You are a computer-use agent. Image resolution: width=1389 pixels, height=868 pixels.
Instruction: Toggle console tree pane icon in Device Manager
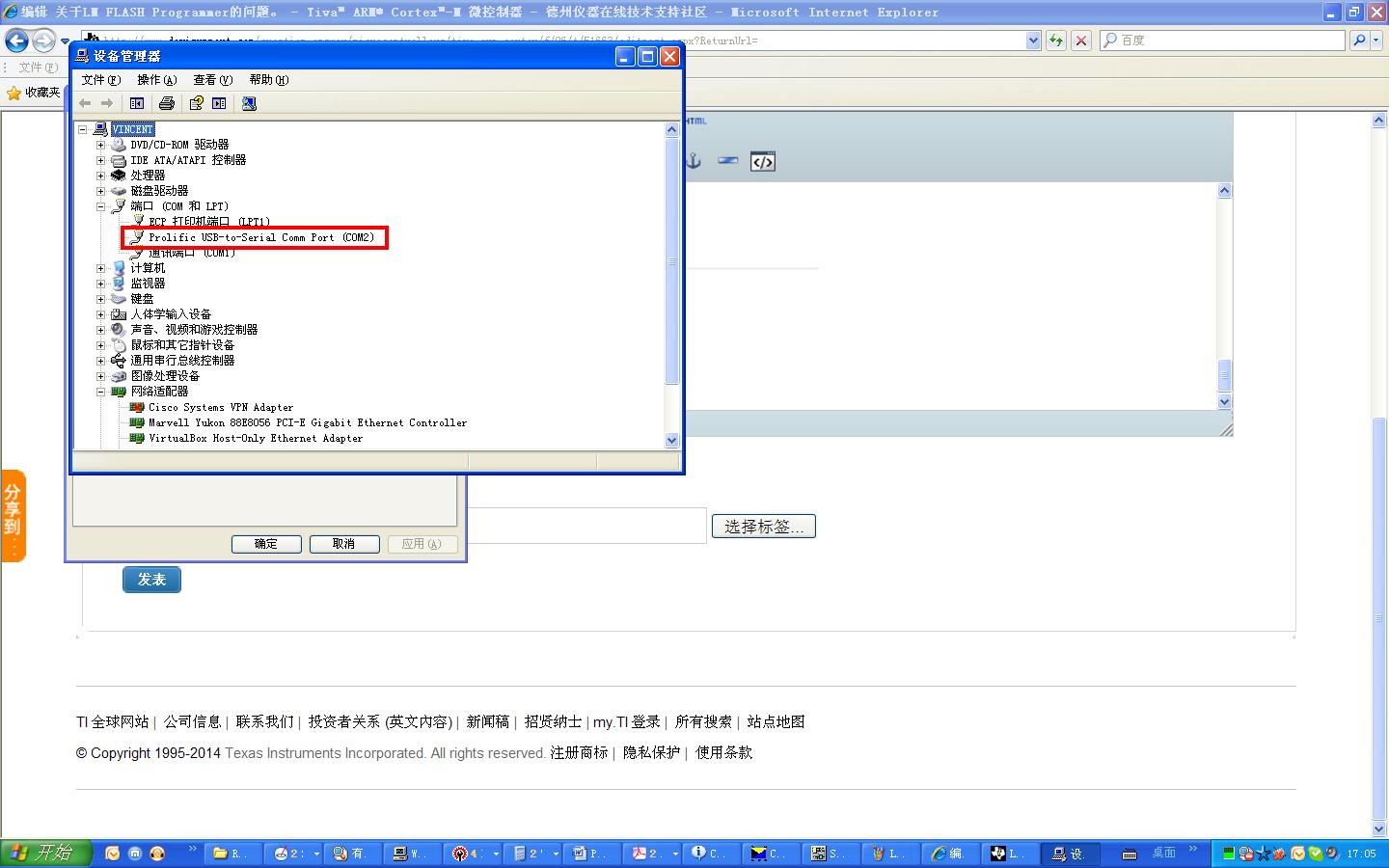[x=137, y=103]
